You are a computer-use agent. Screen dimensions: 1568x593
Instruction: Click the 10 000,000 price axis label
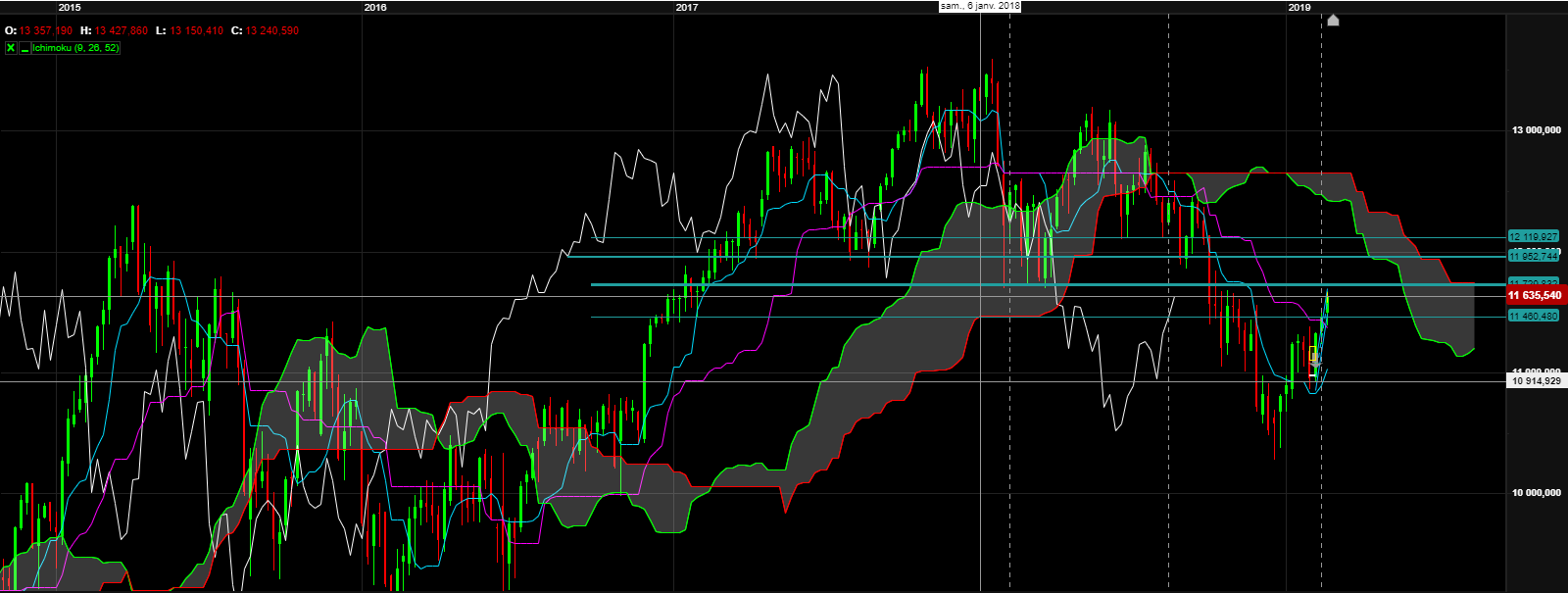[x=1536, y=493]
